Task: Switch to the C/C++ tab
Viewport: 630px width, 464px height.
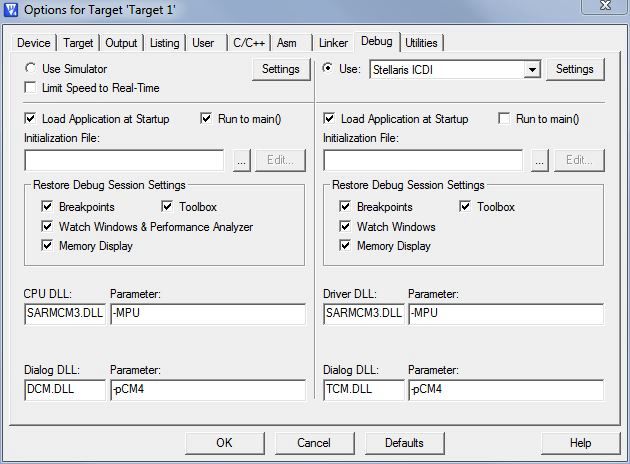Action: (x=249, y=43)
